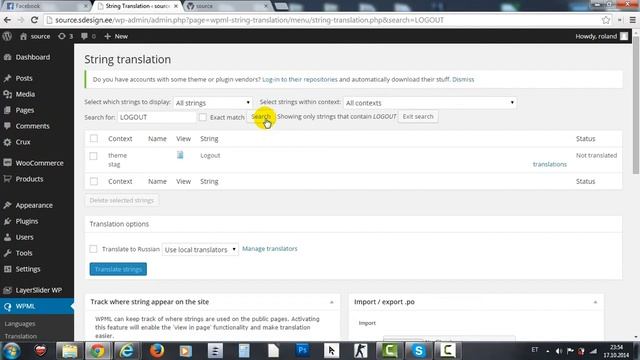Click the Exit search button
Image resolution: width=640 pixels, height=360 pixels.
[418, 117]
